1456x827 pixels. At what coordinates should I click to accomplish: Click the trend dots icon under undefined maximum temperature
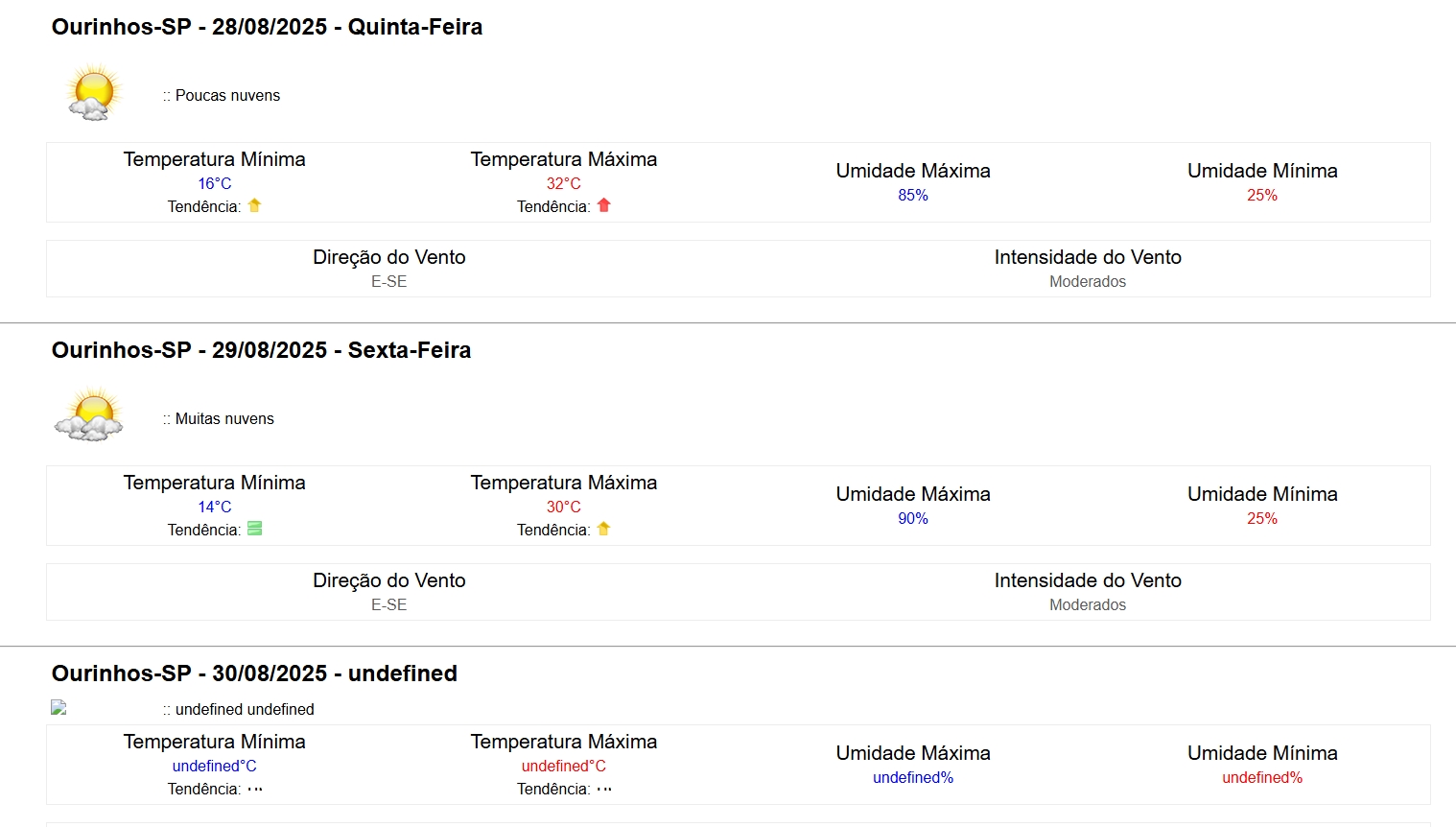[x=603, y=790]
